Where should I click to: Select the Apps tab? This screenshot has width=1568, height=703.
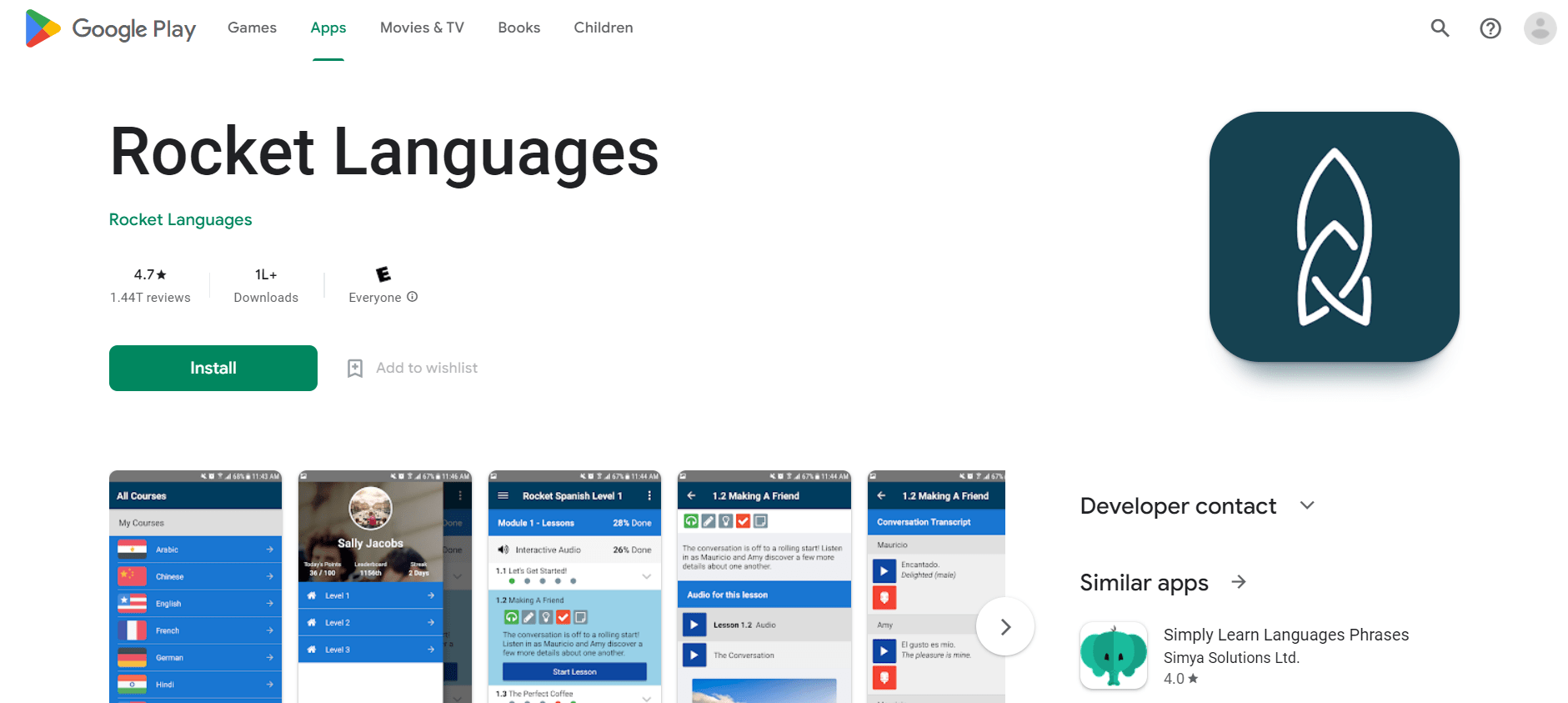click(x=328, y=28)
